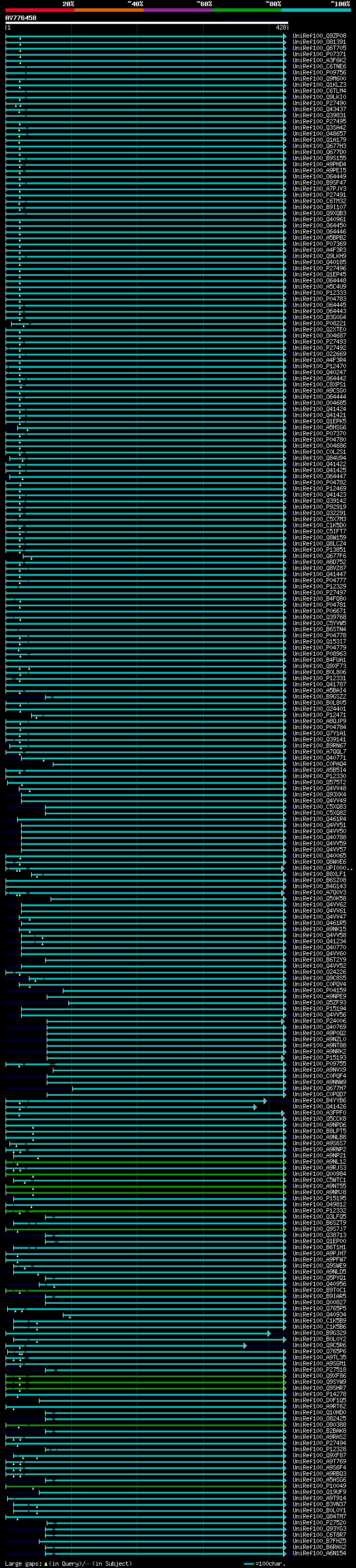Image resolution: width=356 pixels, height=1568 pixels.
Task: Select the UniRef100_Q41234 label
Action: (x=319, y=941)
